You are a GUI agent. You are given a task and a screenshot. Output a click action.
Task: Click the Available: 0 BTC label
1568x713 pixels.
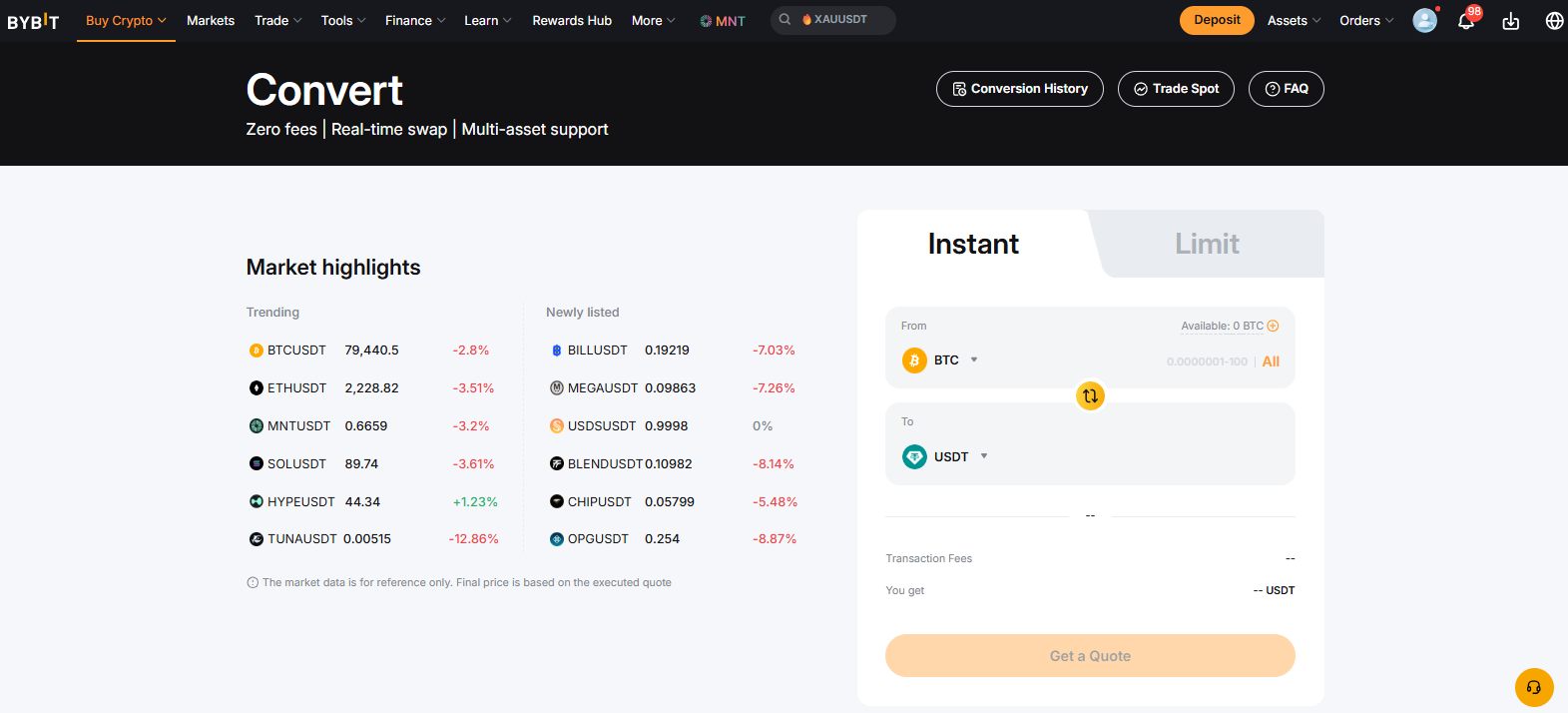point(1222,326)
